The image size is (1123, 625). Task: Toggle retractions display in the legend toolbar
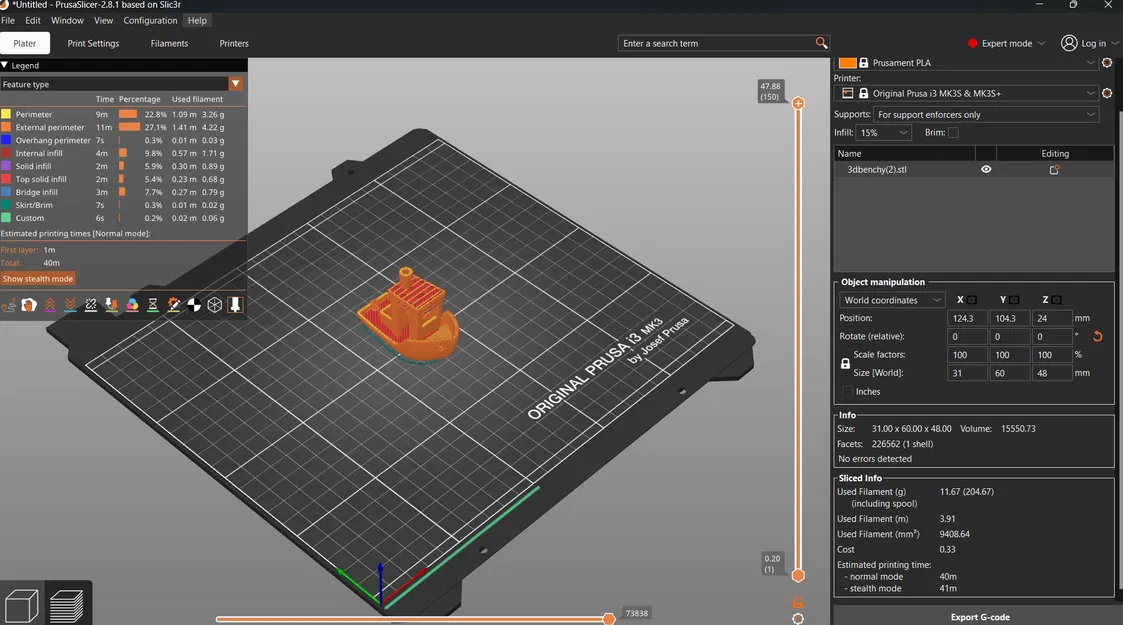click(50, 304)
